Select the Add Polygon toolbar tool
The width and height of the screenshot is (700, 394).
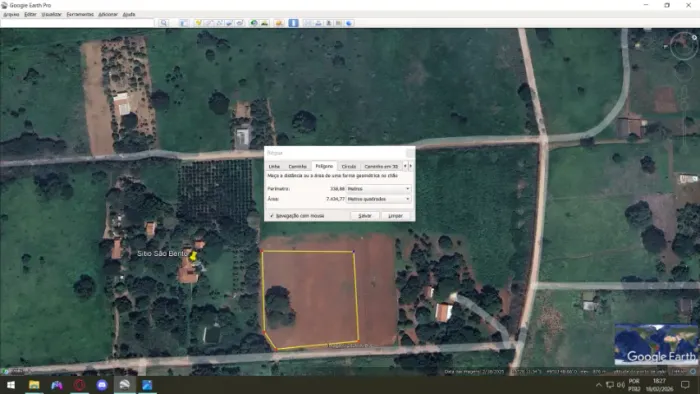coord(208,23)
